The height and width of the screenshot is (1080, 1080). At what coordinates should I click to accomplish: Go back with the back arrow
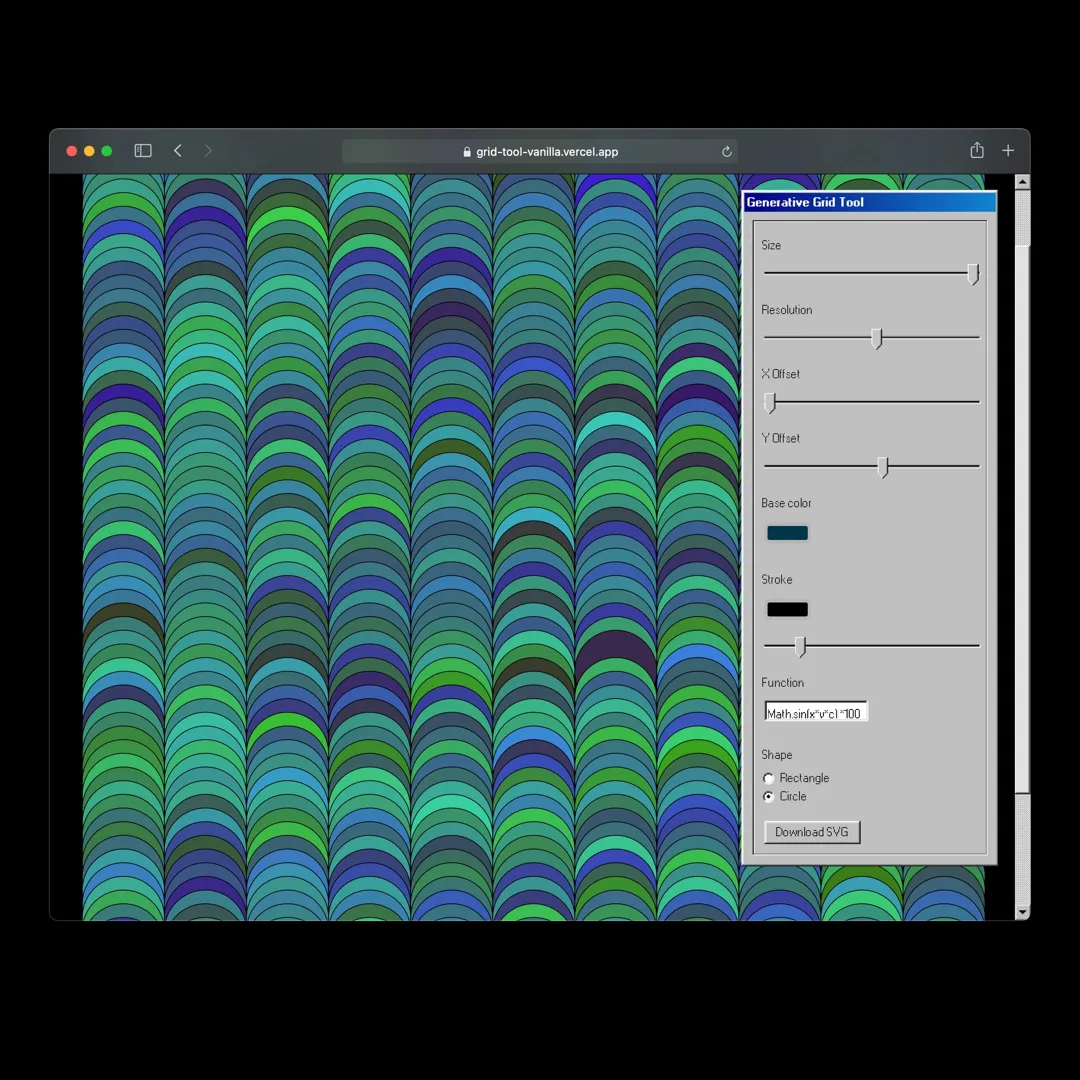pyautogui.click(x=178, y=151)
